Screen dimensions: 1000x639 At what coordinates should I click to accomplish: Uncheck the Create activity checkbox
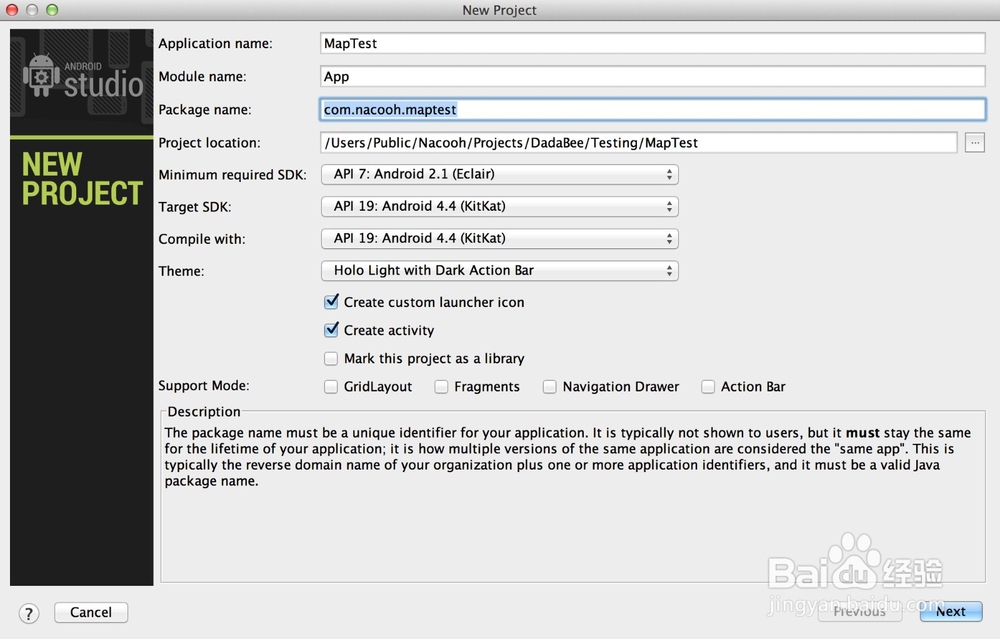coord(331,330)
